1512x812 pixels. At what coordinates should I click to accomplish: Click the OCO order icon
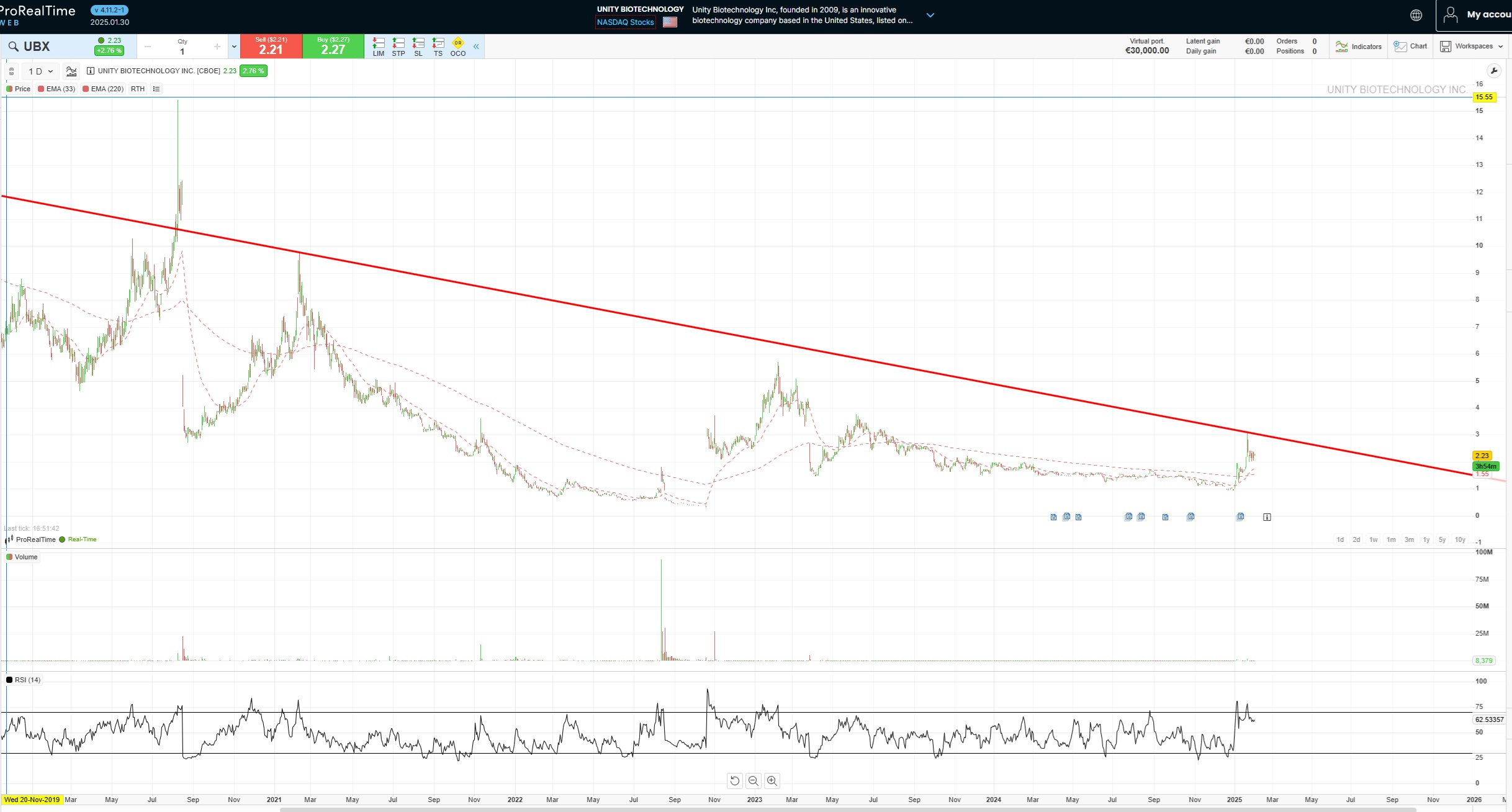[x=458, y=46]
